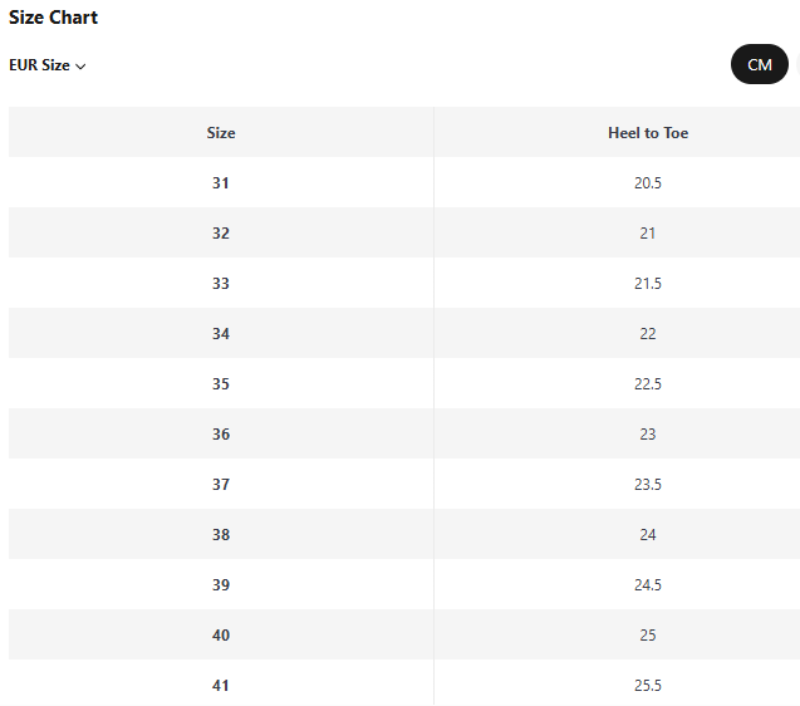
Task: Select size 35 in the table
Action: (221, 384)
